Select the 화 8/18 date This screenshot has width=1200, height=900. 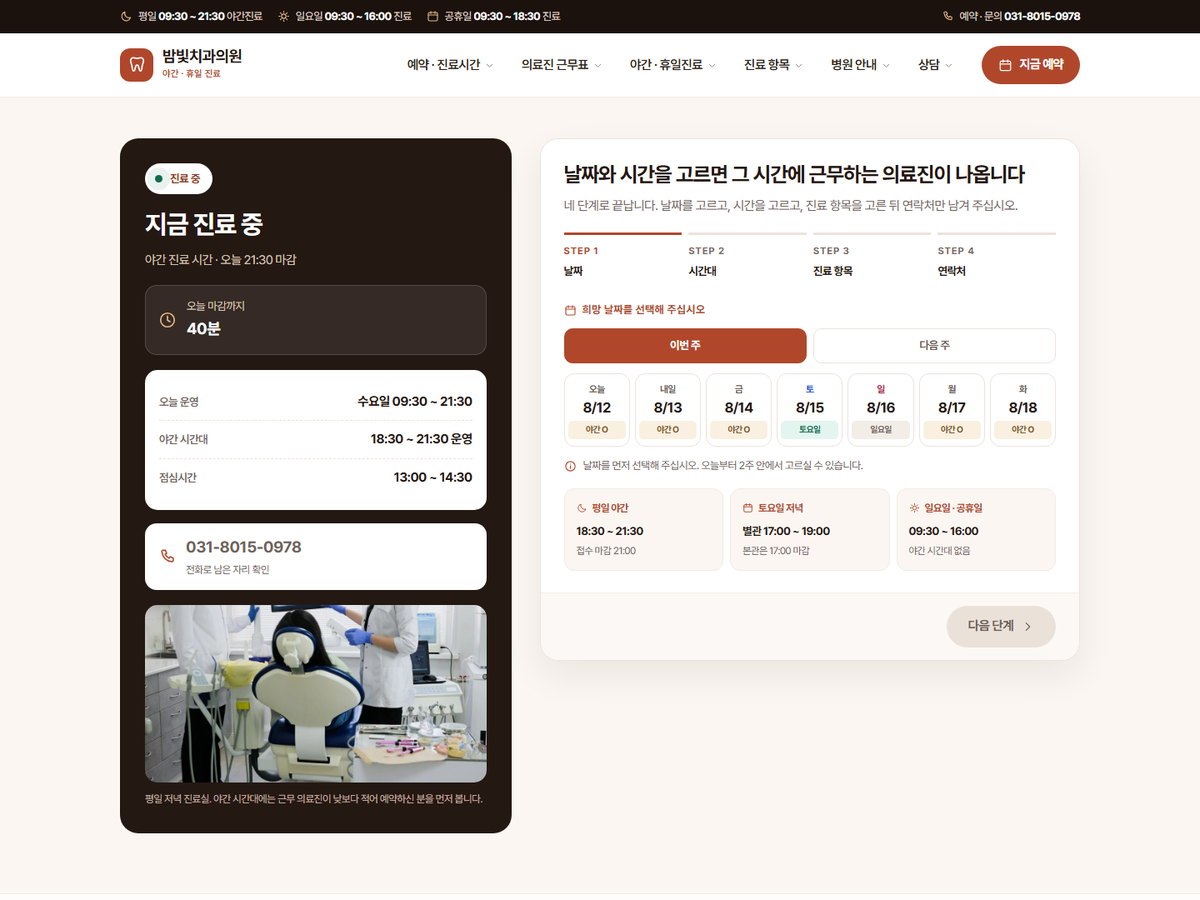(1023, 410)
